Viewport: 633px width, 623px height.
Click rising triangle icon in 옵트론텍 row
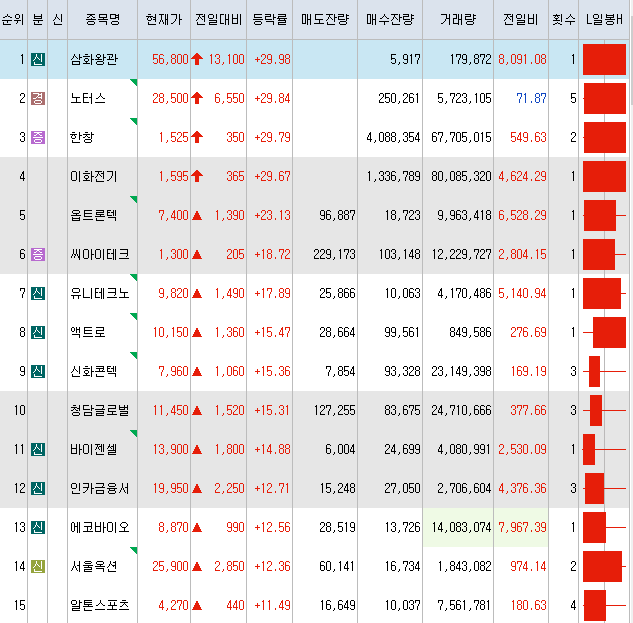[197, 216]
